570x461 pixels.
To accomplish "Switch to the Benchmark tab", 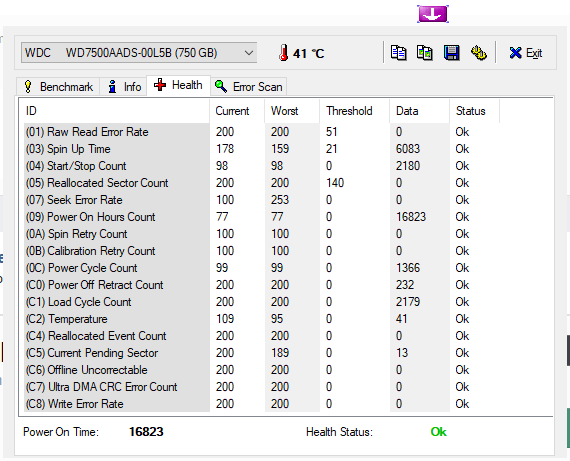I will coord(58,87).
